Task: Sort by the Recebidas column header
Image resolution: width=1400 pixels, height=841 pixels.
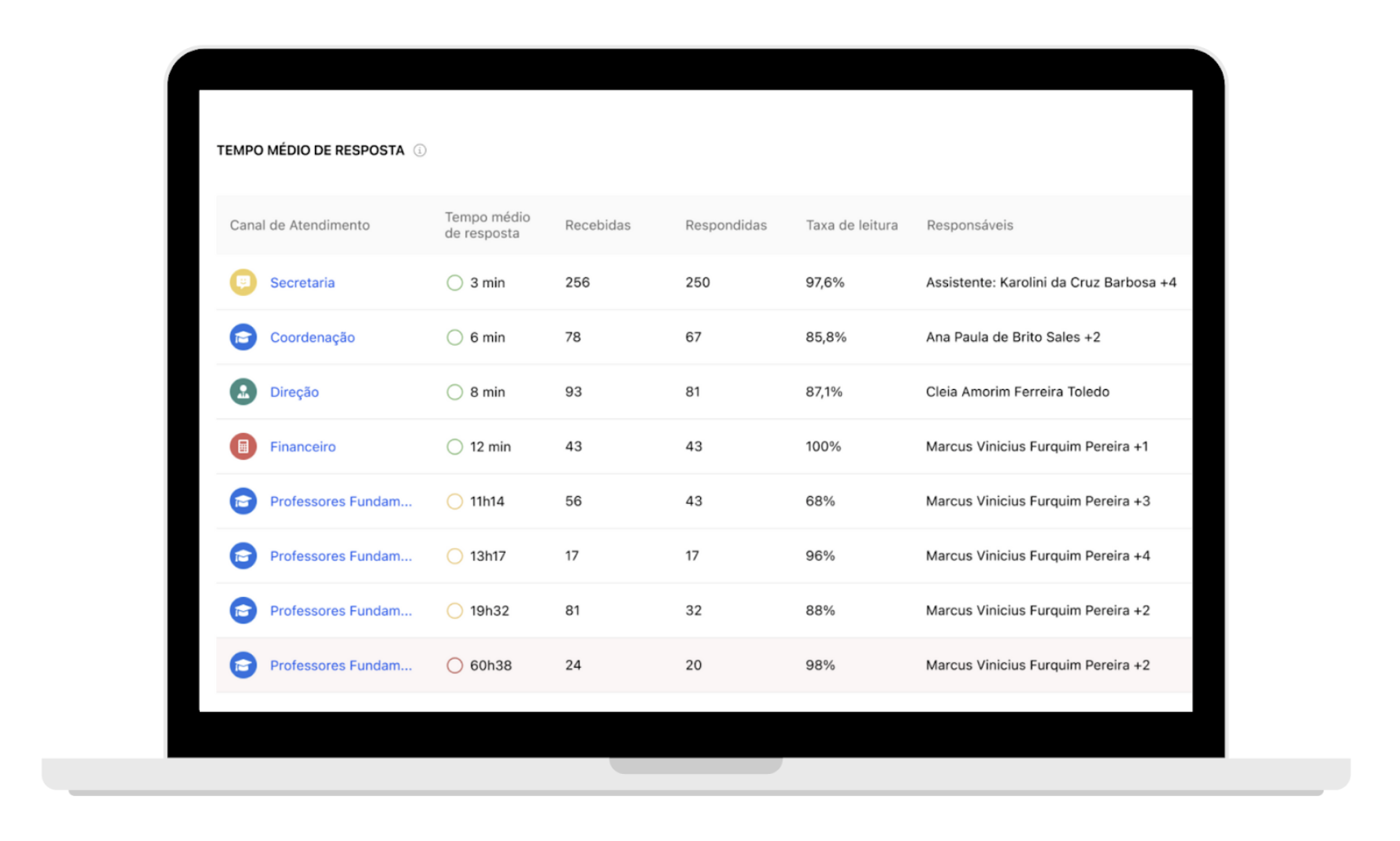Action: coord(598,225)
